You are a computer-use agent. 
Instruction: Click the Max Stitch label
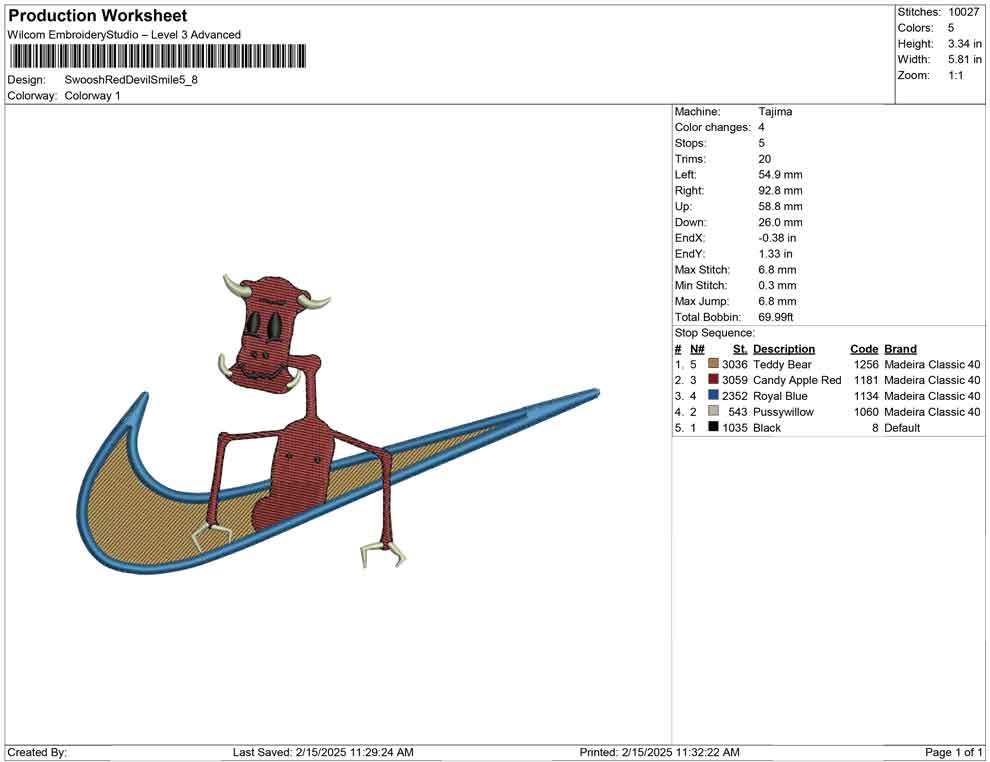[x=702, y=270]
